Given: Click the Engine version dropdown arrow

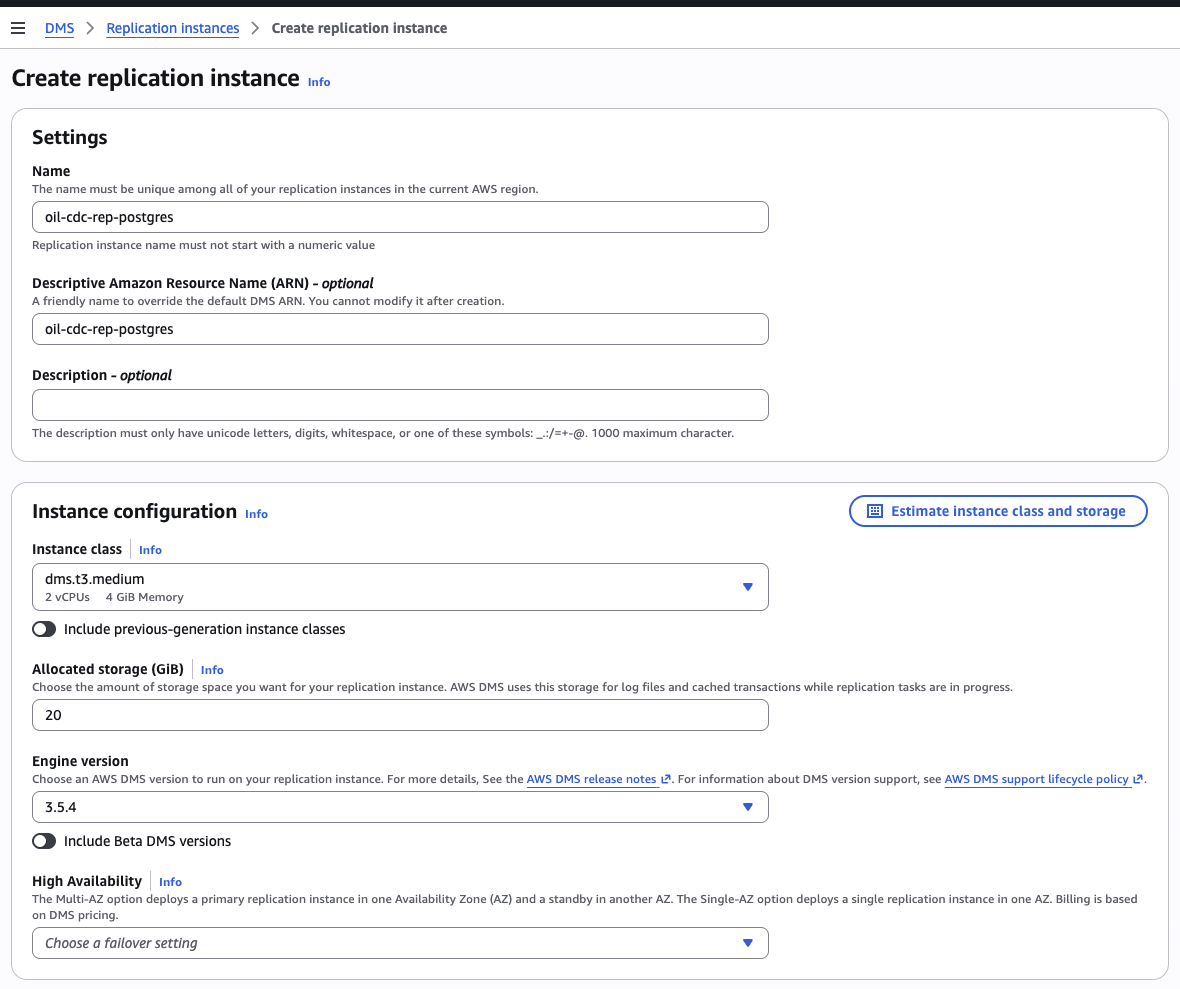Looking at the screenshot, I should [x=747, y=807].
